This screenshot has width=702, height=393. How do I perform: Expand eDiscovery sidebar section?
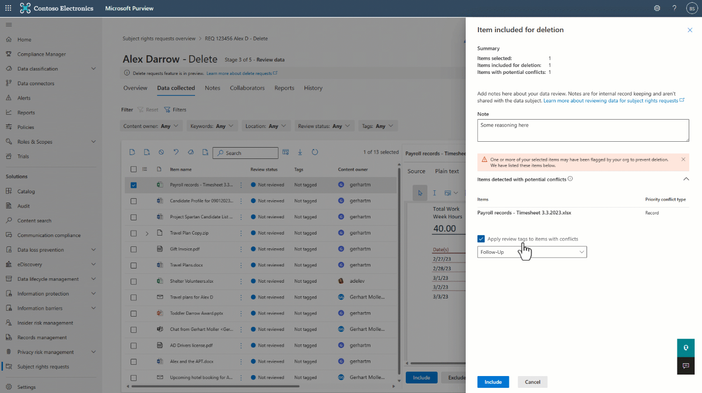pos(93,264)
